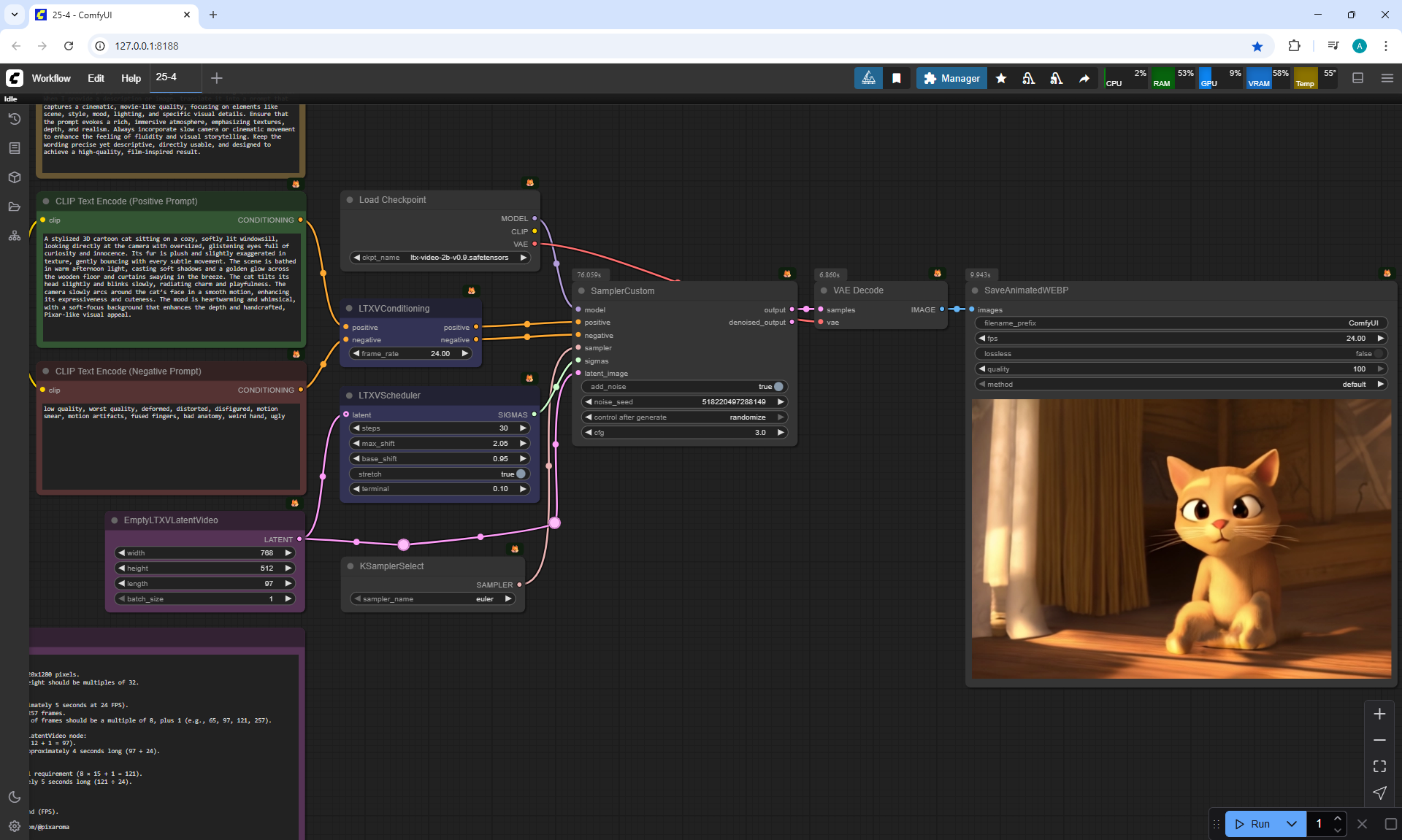Toggle add_noise switch in SamplerCustom

point(778,387)
